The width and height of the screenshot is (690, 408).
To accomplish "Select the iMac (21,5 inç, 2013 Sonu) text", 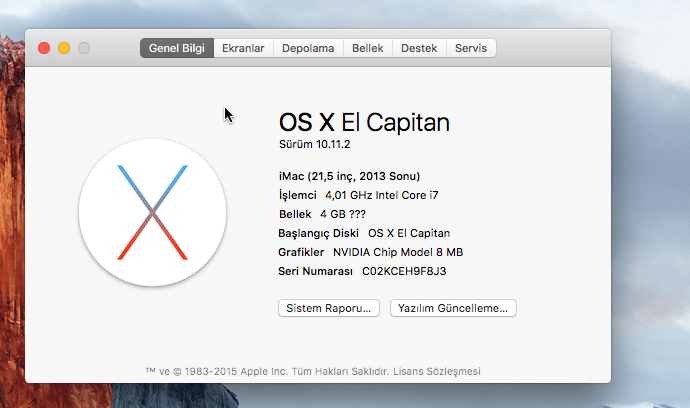I will pyautogui.click(x=349, y=176).
